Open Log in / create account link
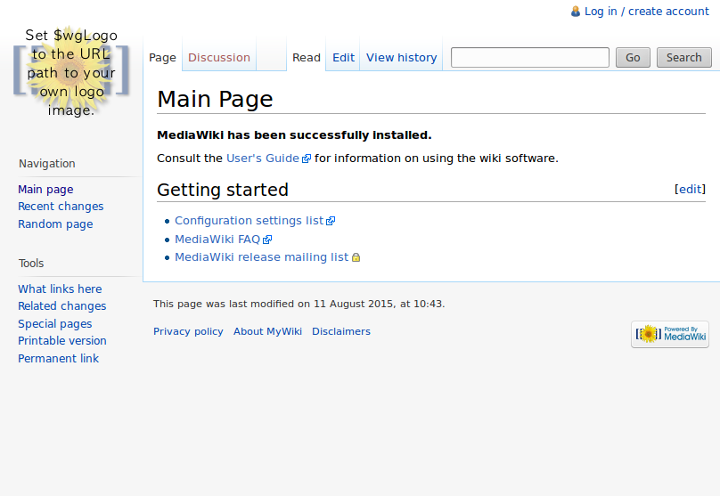The height and width of the screenshot is (496, 720). pyautogui.click(x=647, y=11)
